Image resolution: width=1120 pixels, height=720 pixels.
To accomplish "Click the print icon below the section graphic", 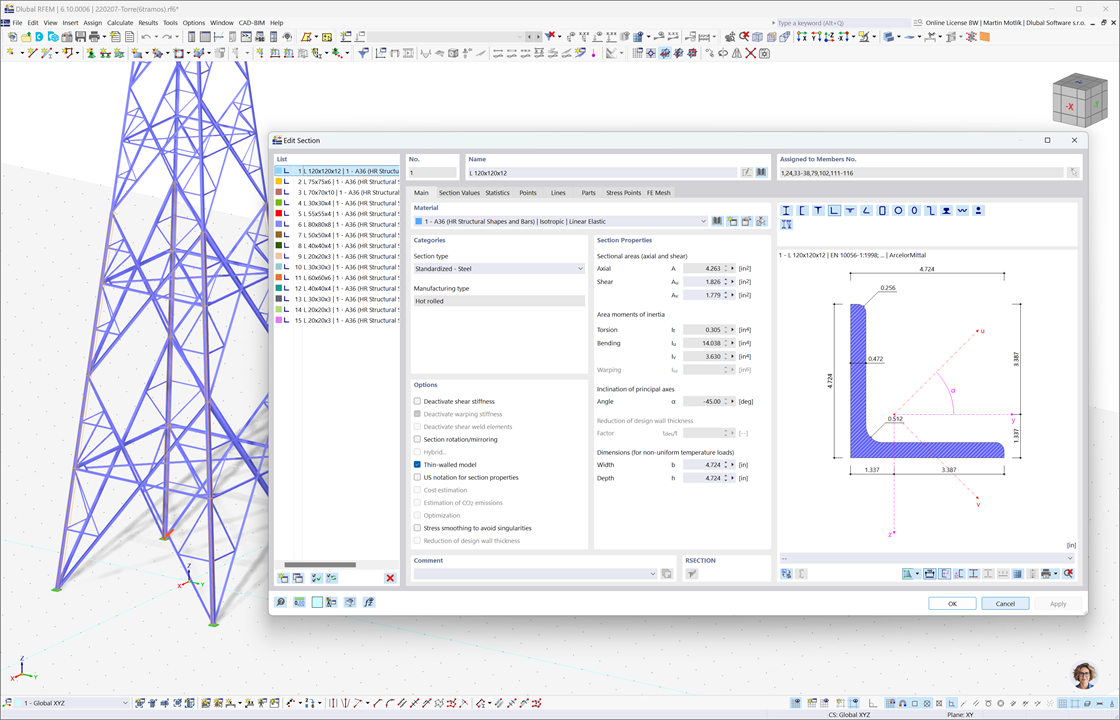I will (x=1046, y=573).
